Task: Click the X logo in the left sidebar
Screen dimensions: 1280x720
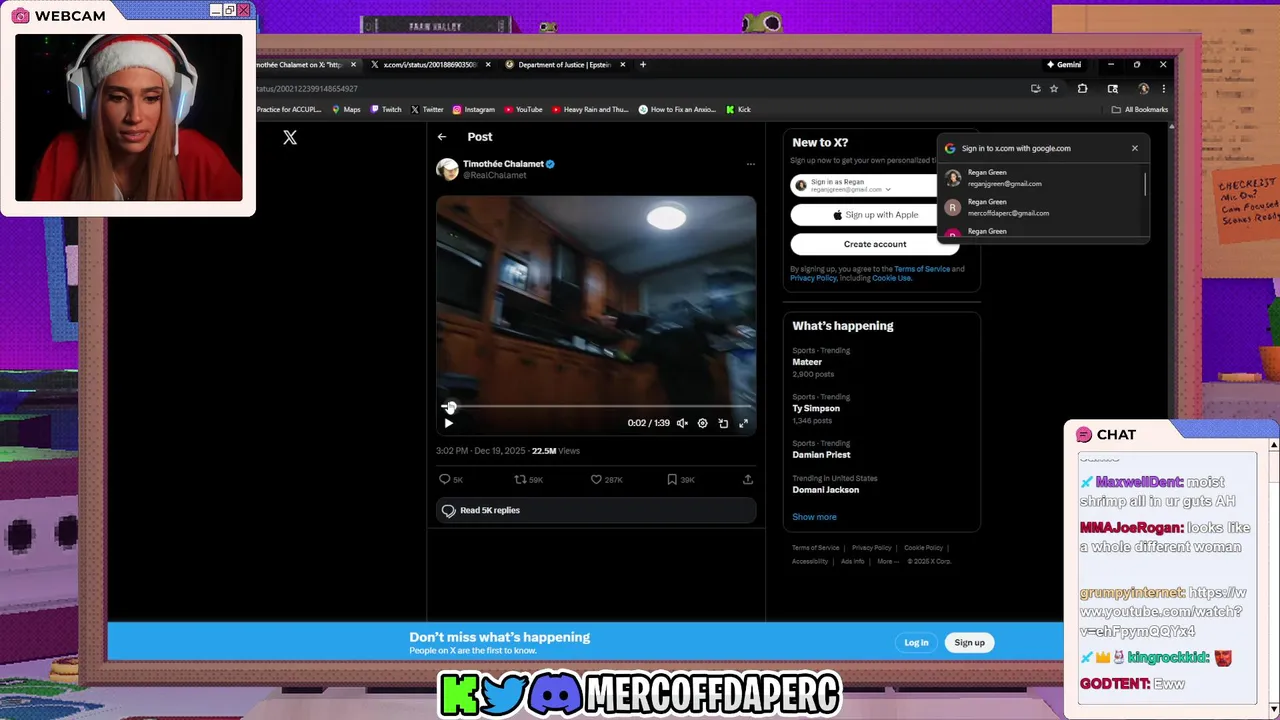Action: click(x=290, y=138)
